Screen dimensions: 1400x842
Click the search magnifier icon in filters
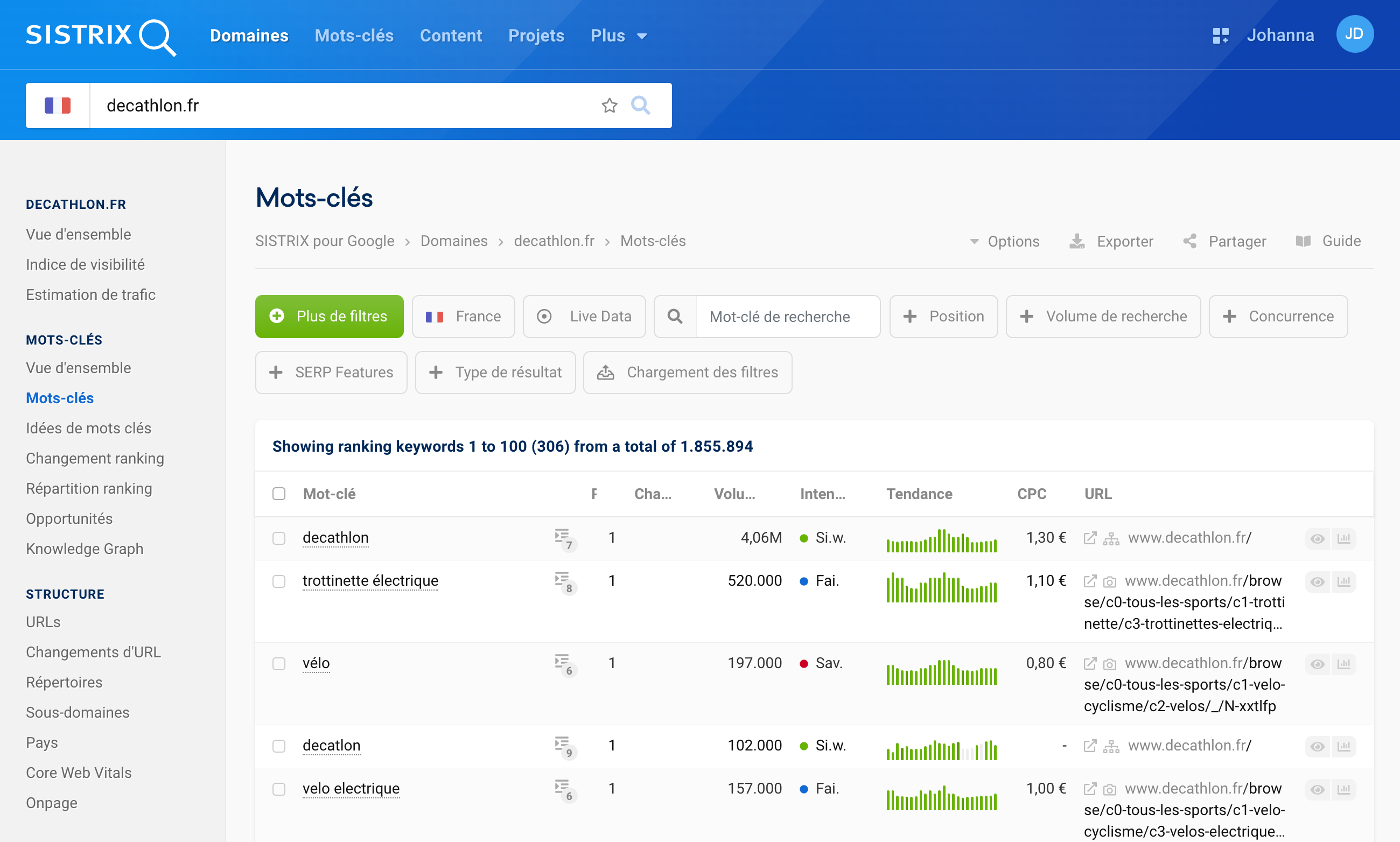(675, 316)
